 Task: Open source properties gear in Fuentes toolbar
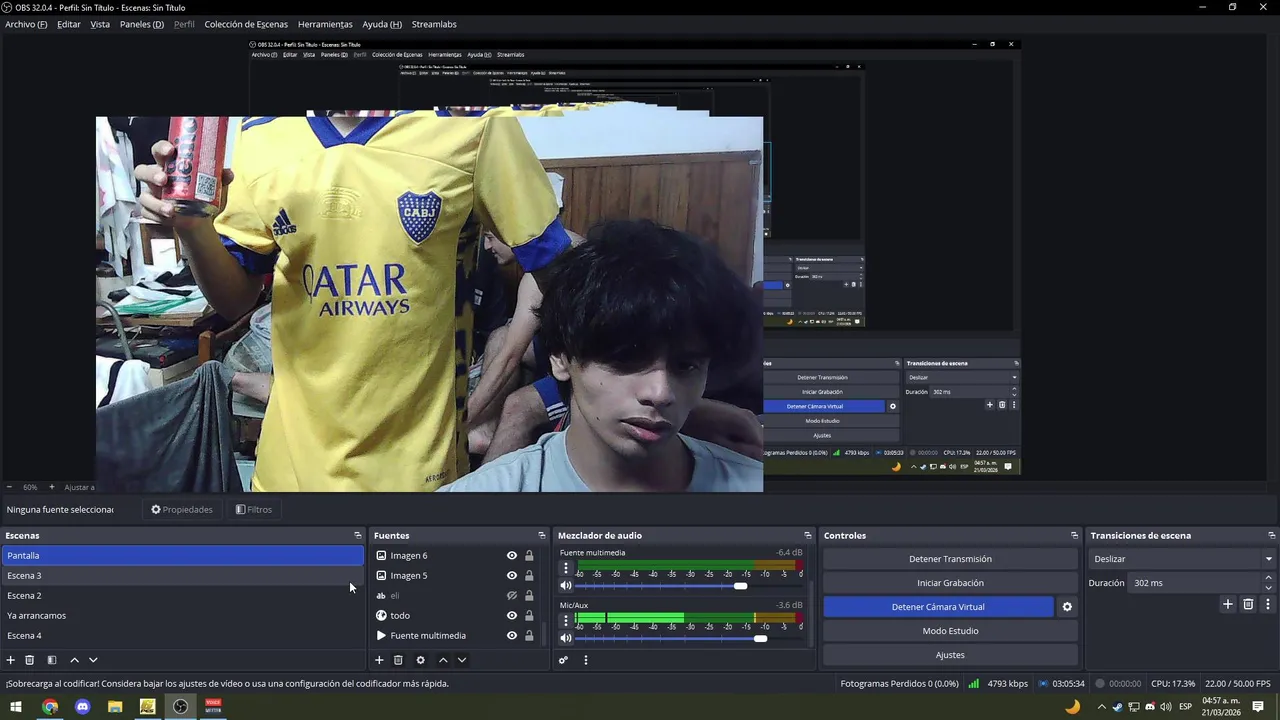420,660
